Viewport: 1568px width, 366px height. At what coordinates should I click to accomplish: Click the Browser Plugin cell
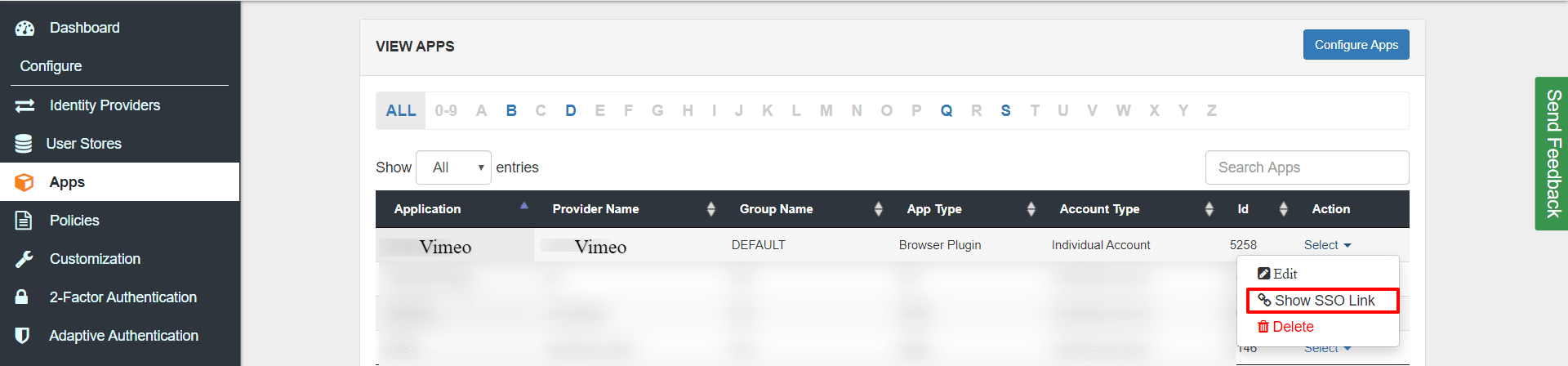tap(940, 245)
